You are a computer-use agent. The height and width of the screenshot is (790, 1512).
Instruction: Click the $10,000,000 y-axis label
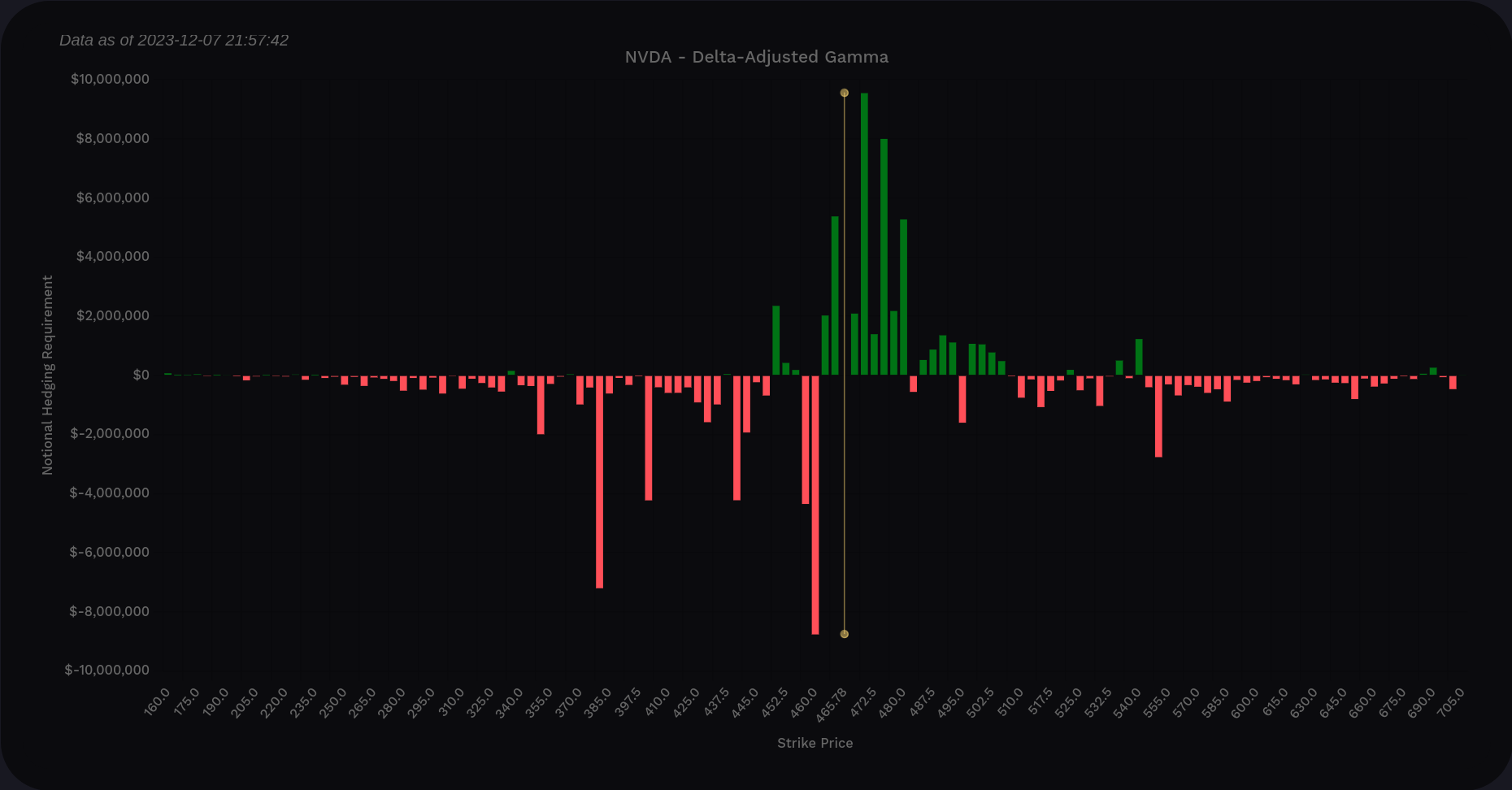tap(110, 79)
